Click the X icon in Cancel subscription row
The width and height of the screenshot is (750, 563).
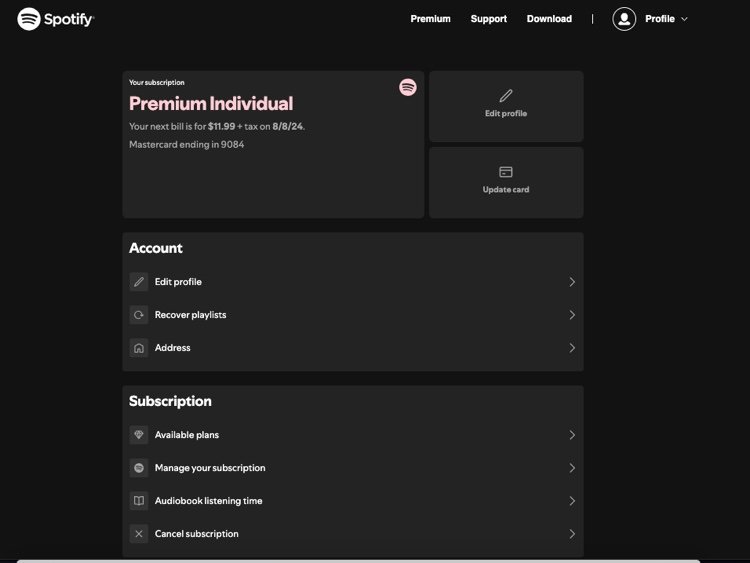pyautogui.click(x=139, y=534)
